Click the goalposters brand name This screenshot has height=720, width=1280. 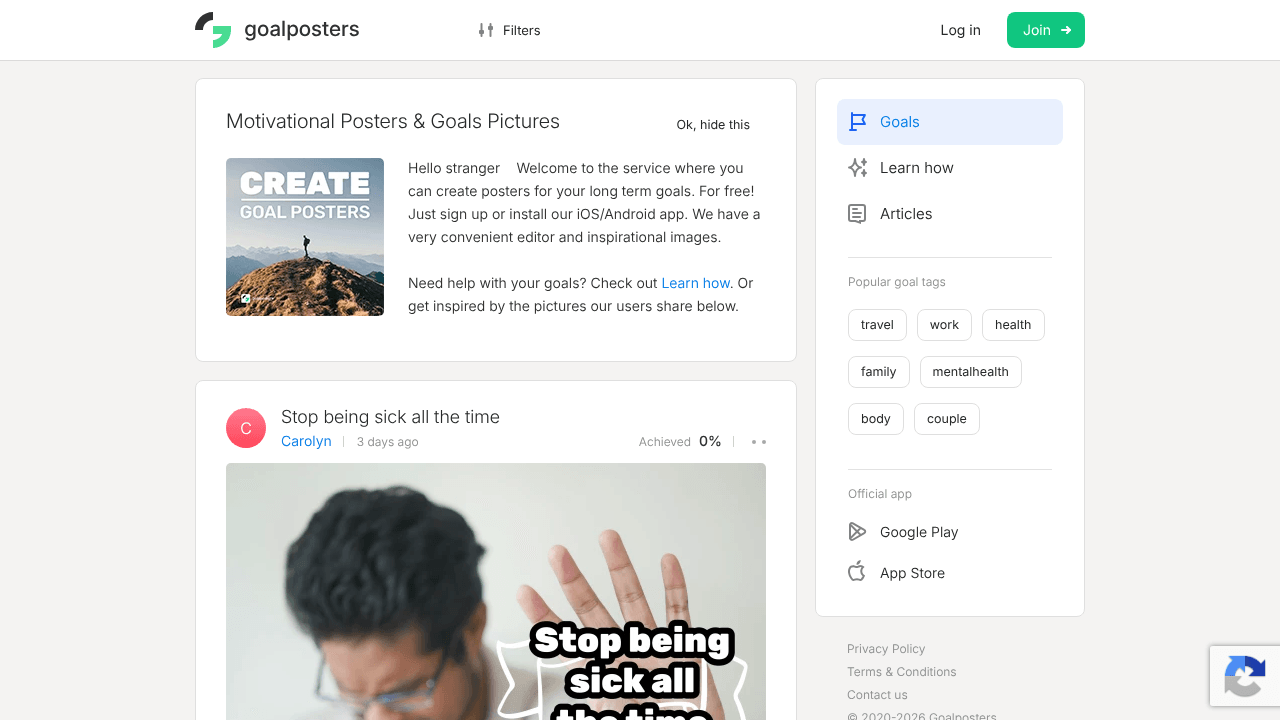click(302, 29)
